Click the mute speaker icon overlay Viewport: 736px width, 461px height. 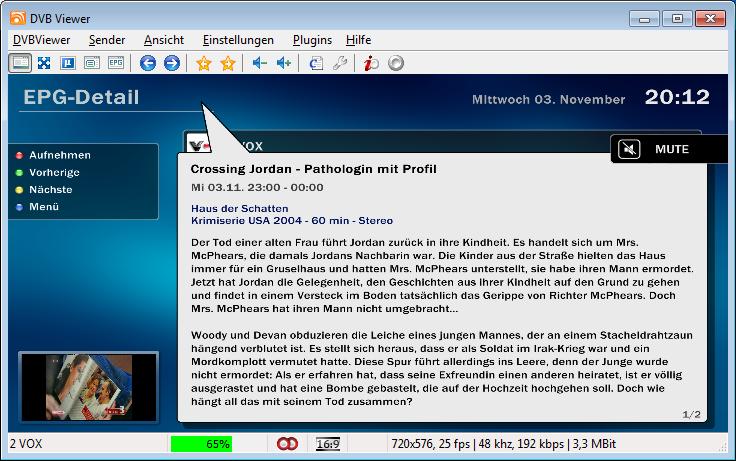coord(629,149)
